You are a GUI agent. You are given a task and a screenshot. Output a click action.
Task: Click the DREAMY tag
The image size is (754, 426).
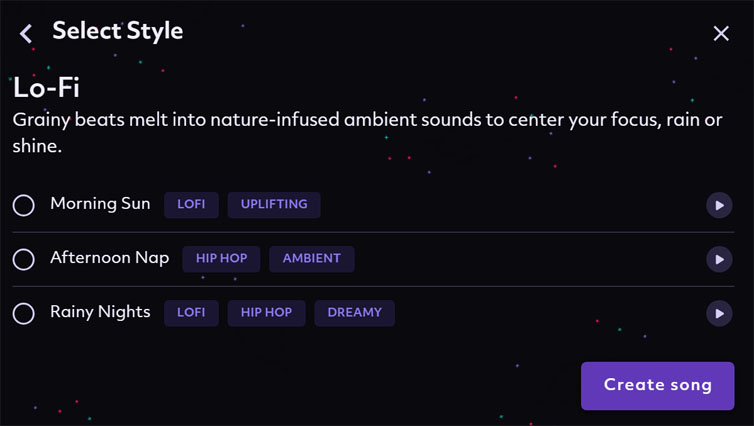(354, 313)
